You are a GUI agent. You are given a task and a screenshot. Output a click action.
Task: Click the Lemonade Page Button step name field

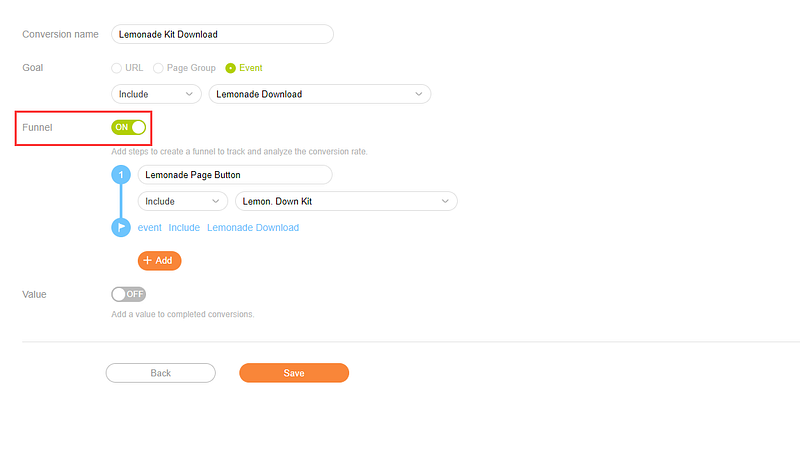point(235,174)
